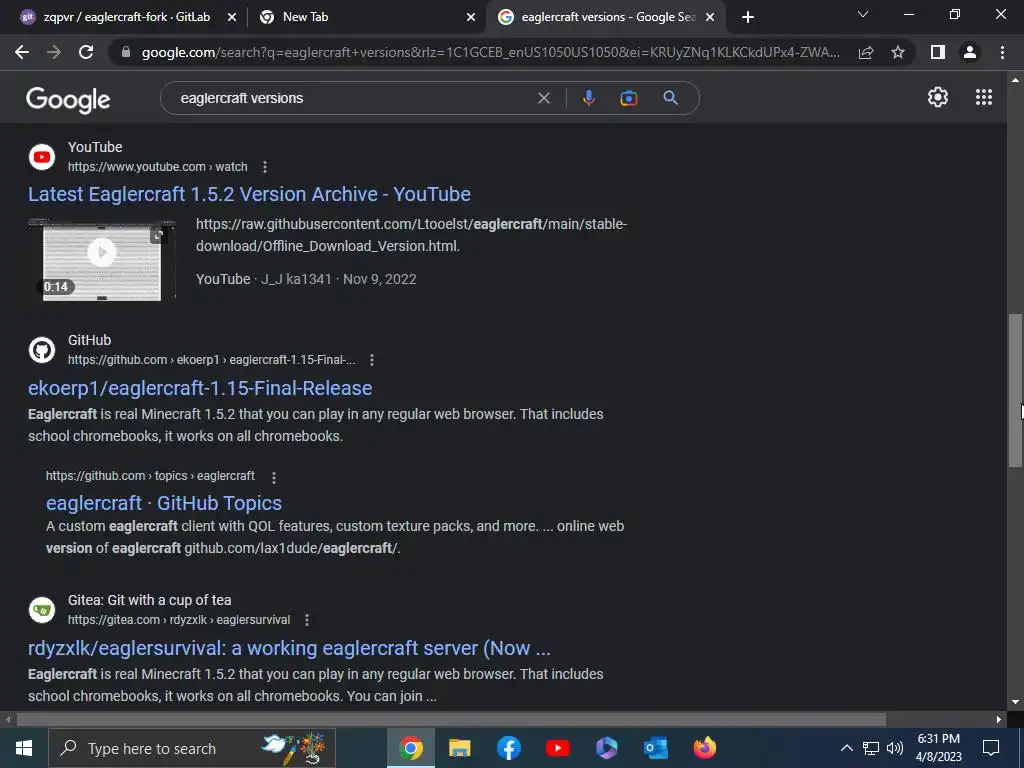The width and height of the screenshot is (1024, 768).
Task: Switch to the New Tab tab
Action: pos(306,17)
